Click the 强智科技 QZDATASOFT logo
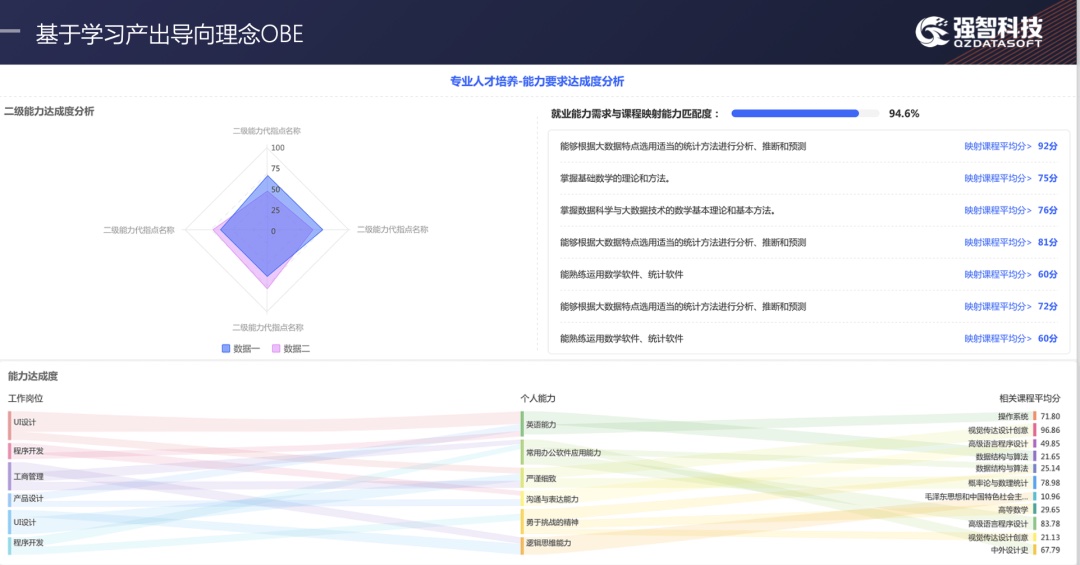 tap(979, 31)
